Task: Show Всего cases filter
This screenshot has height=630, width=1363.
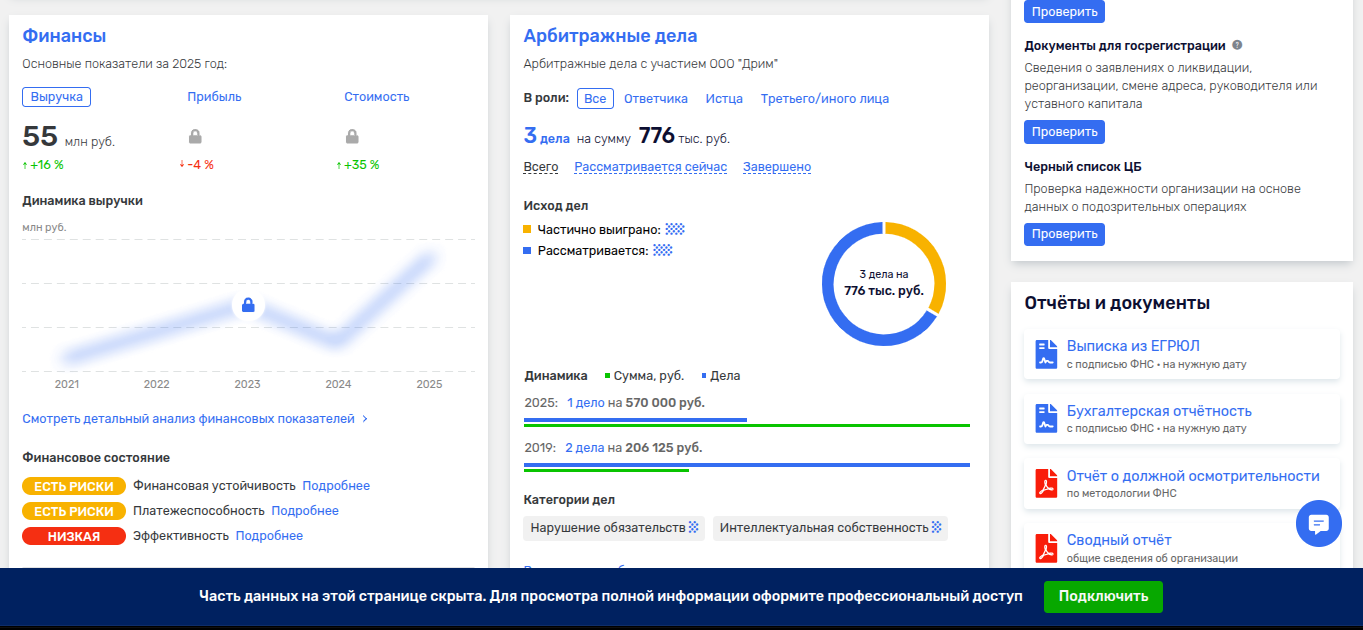Action: click(x=541, y=167)
